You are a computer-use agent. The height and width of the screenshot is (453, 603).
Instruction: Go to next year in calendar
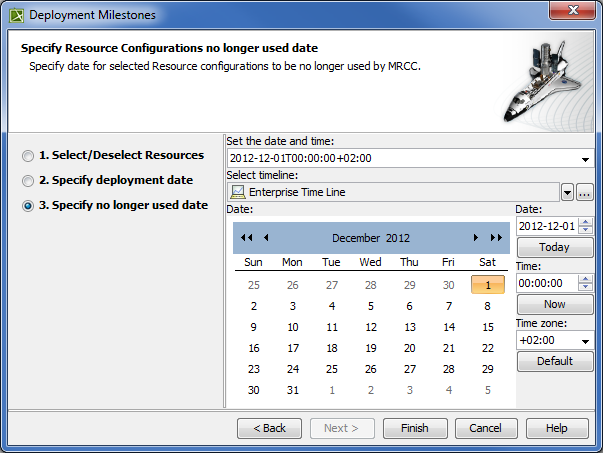[x=496, y=238]
